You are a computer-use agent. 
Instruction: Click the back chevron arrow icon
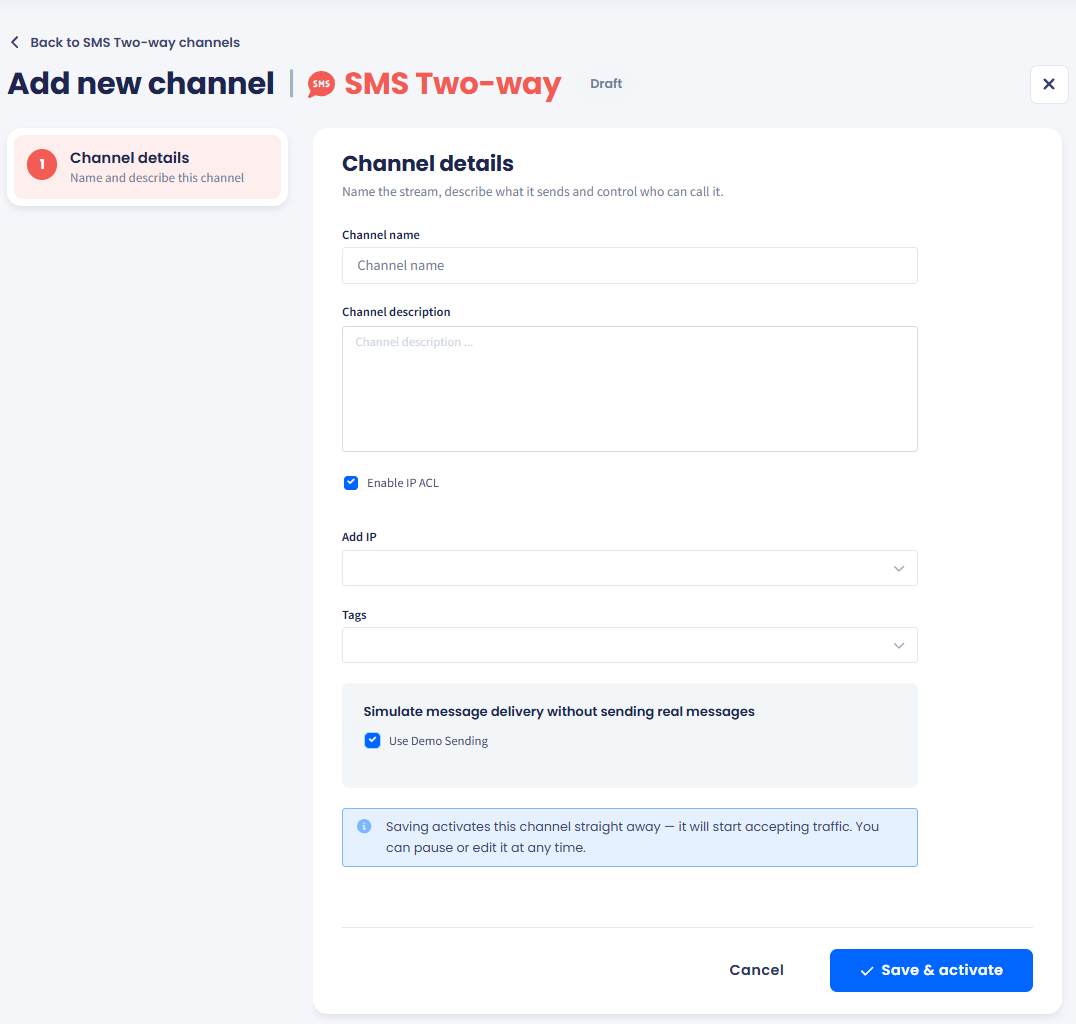pos(14,43)
